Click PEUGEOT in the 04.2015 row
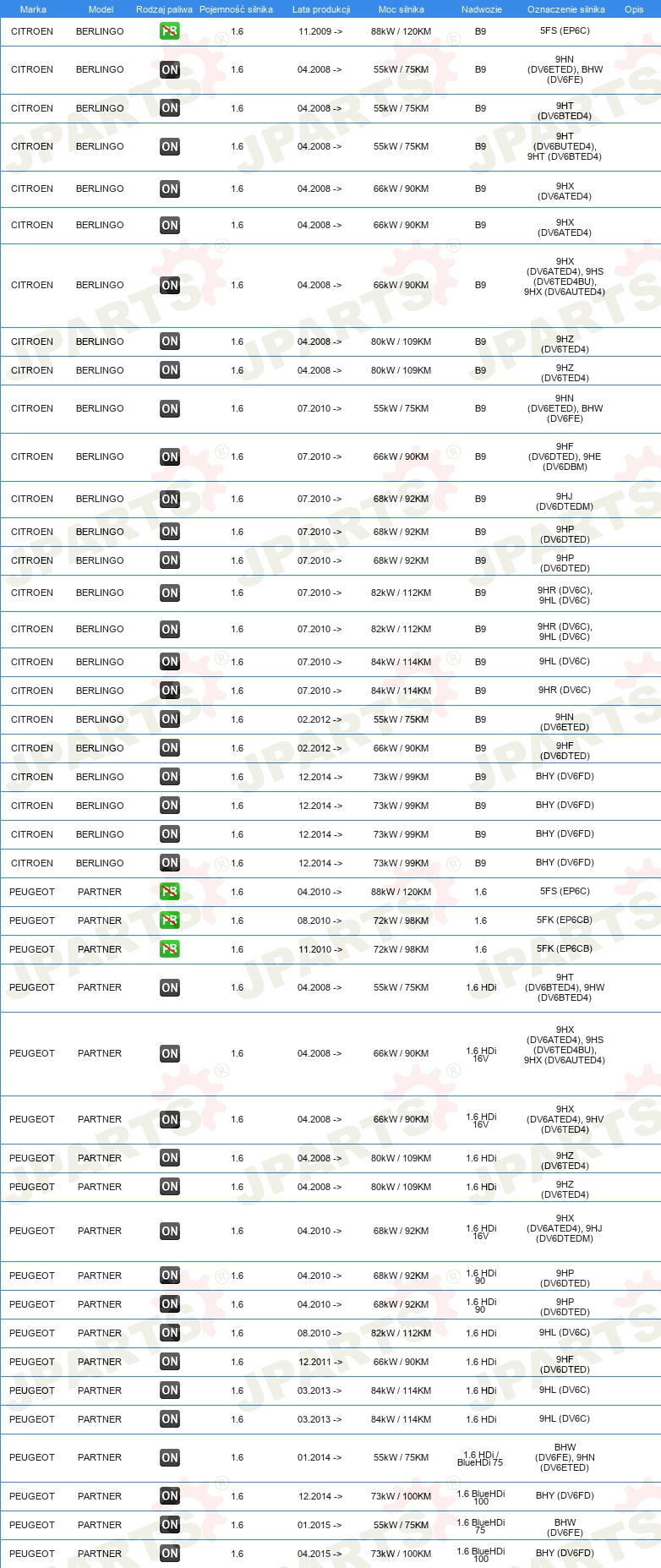This screenshot has width=661, height=1568. point(32,1554)
